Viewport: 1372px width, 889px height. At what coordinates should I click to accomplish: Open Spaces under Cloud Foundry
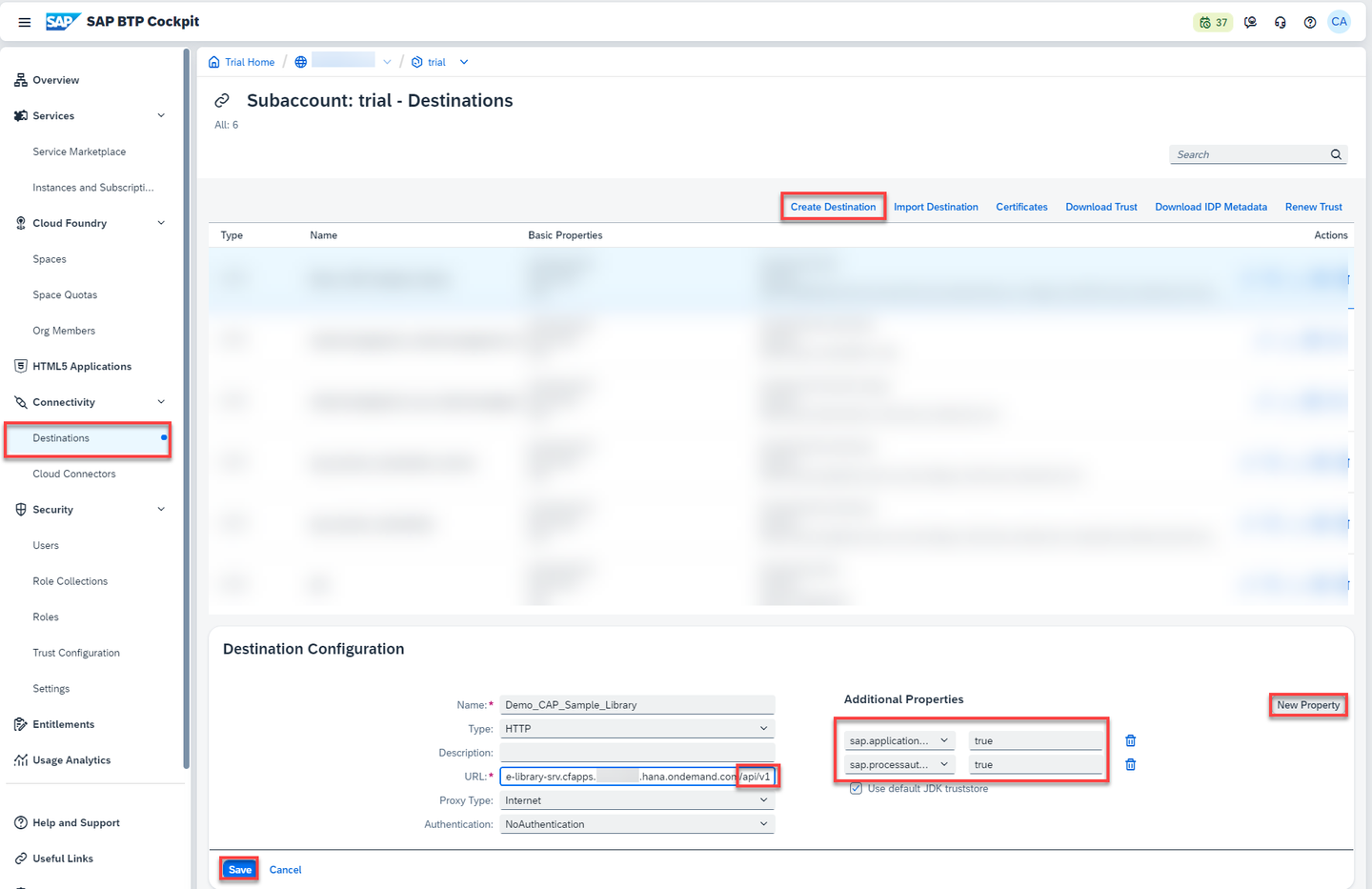[50, 259]
